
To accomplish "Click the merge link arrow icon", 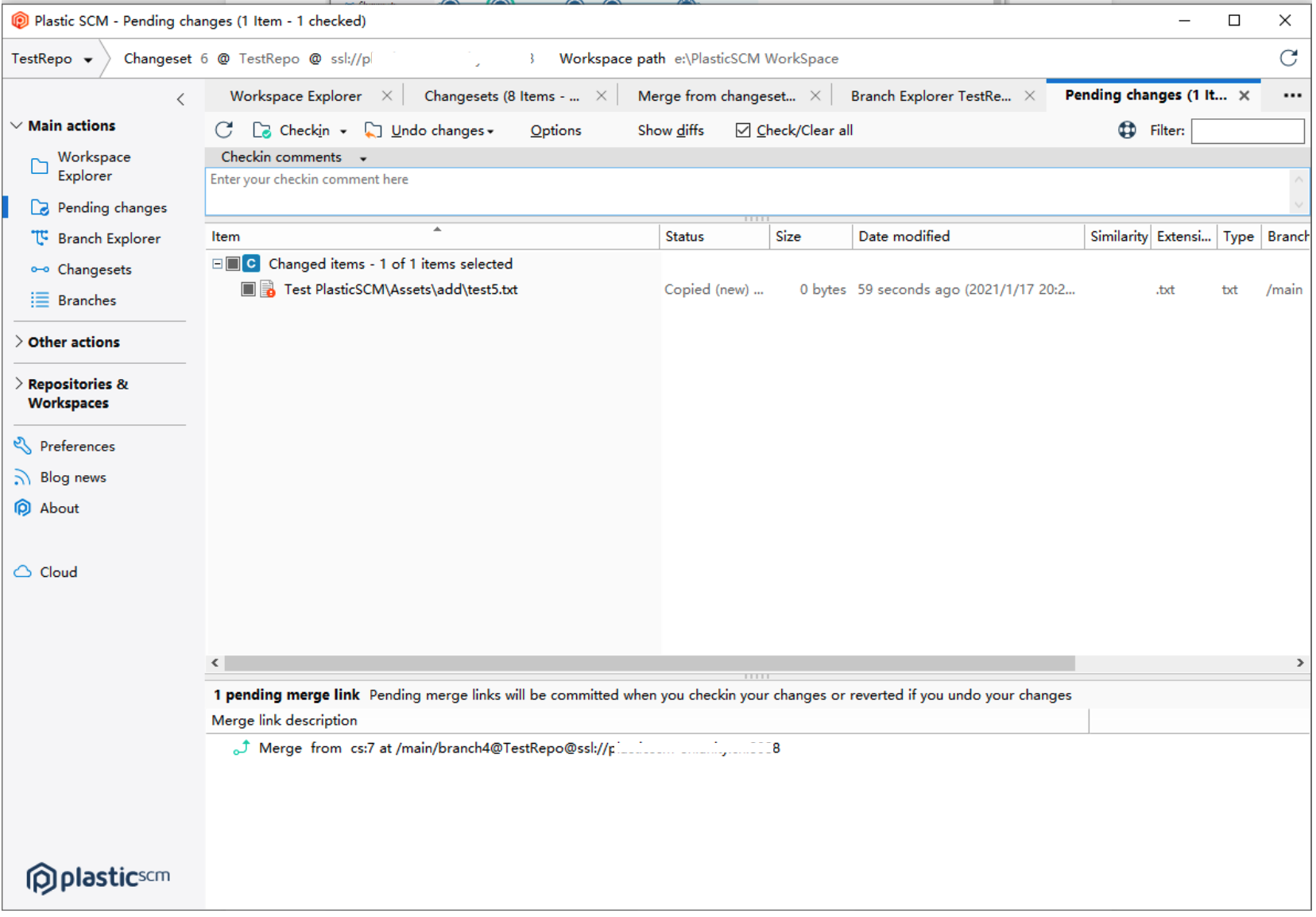I will [x=242, y=748].
